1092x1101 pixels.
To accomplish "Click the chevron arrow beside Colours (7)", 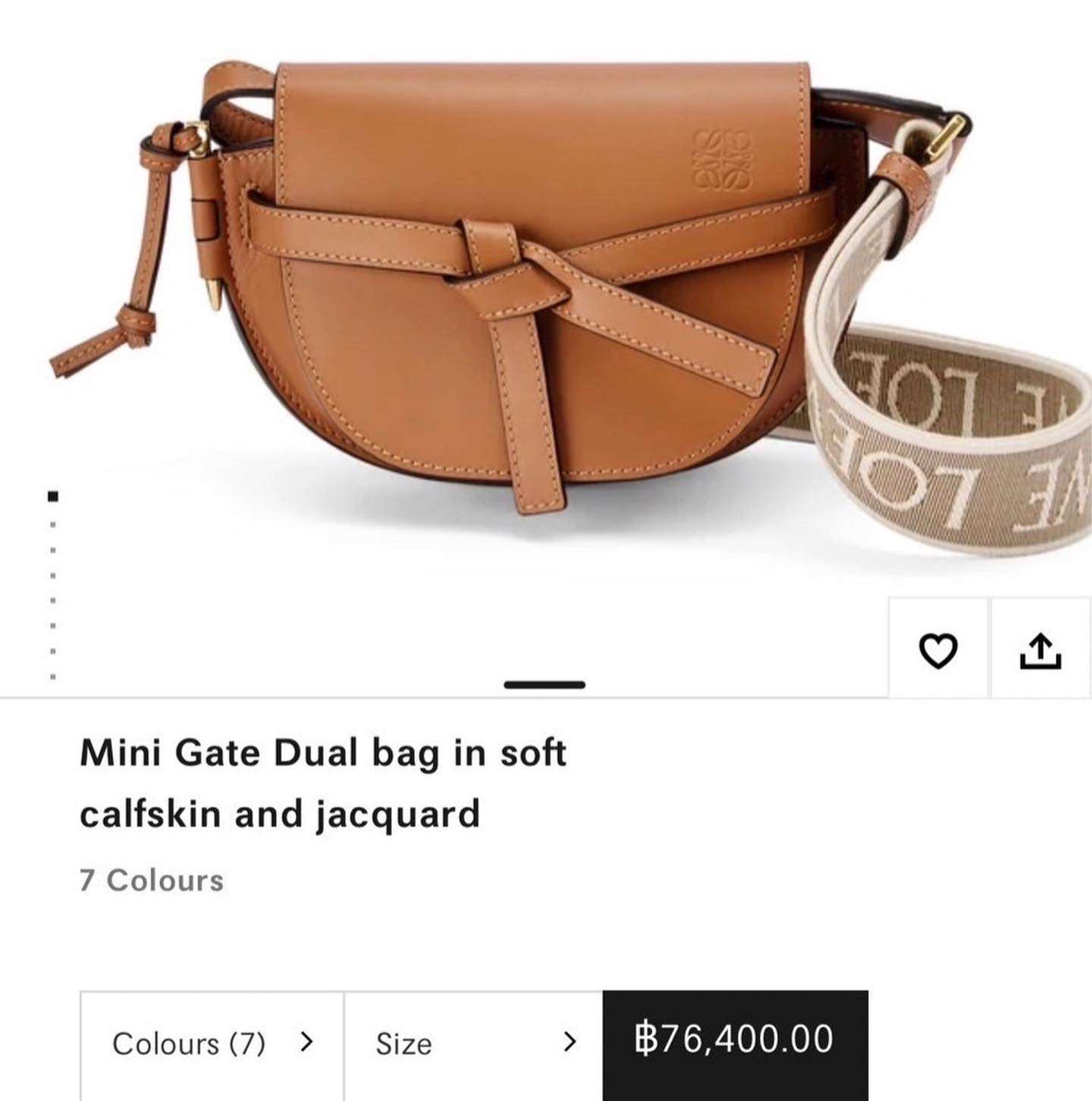I will click(x=306, y=1042).
